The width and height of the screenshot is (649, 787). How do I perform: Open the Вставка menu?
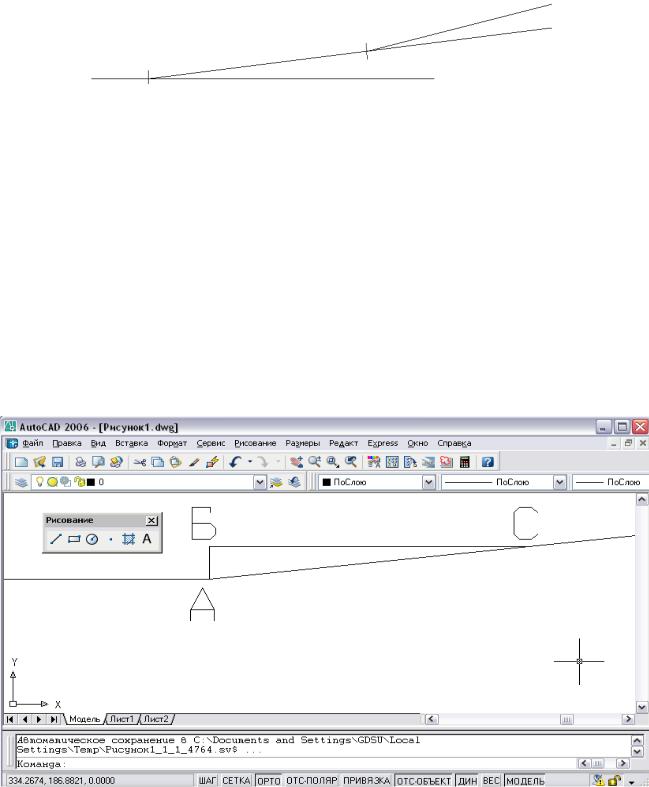tap(132, 443)
